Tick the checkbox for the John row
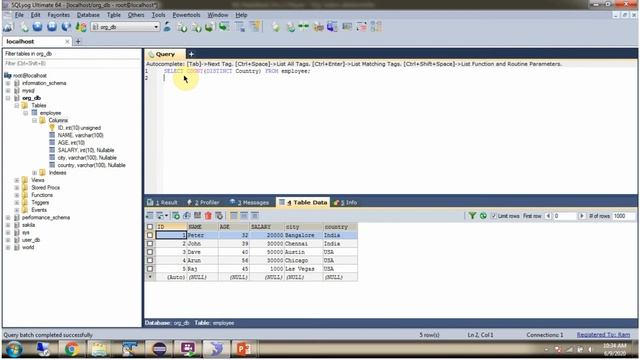 [150, 244]
